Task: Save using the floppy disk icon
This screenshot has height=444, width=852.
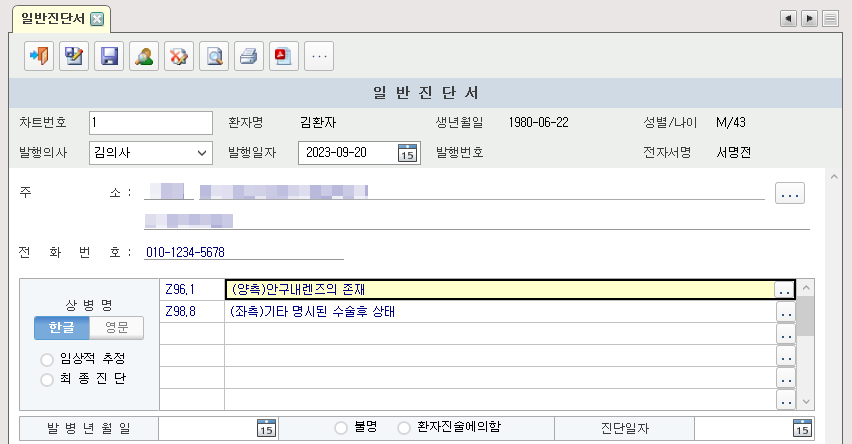Action: tap(109, 57)
